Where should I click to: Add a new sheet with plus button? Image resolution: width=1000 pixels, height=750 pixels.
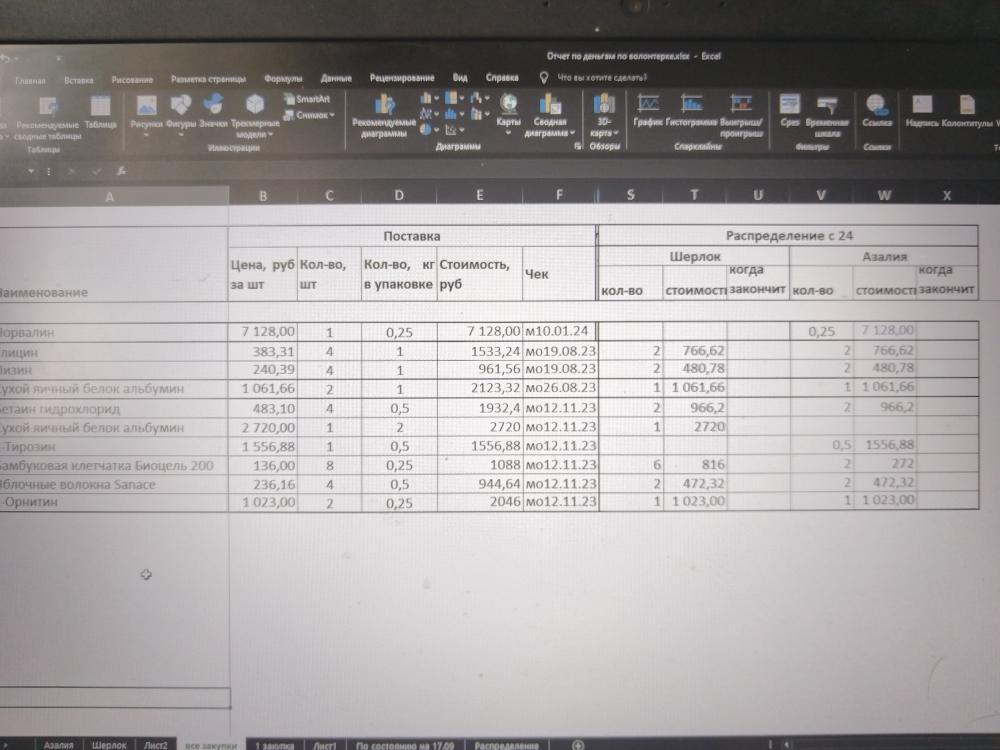pos(578,746)
